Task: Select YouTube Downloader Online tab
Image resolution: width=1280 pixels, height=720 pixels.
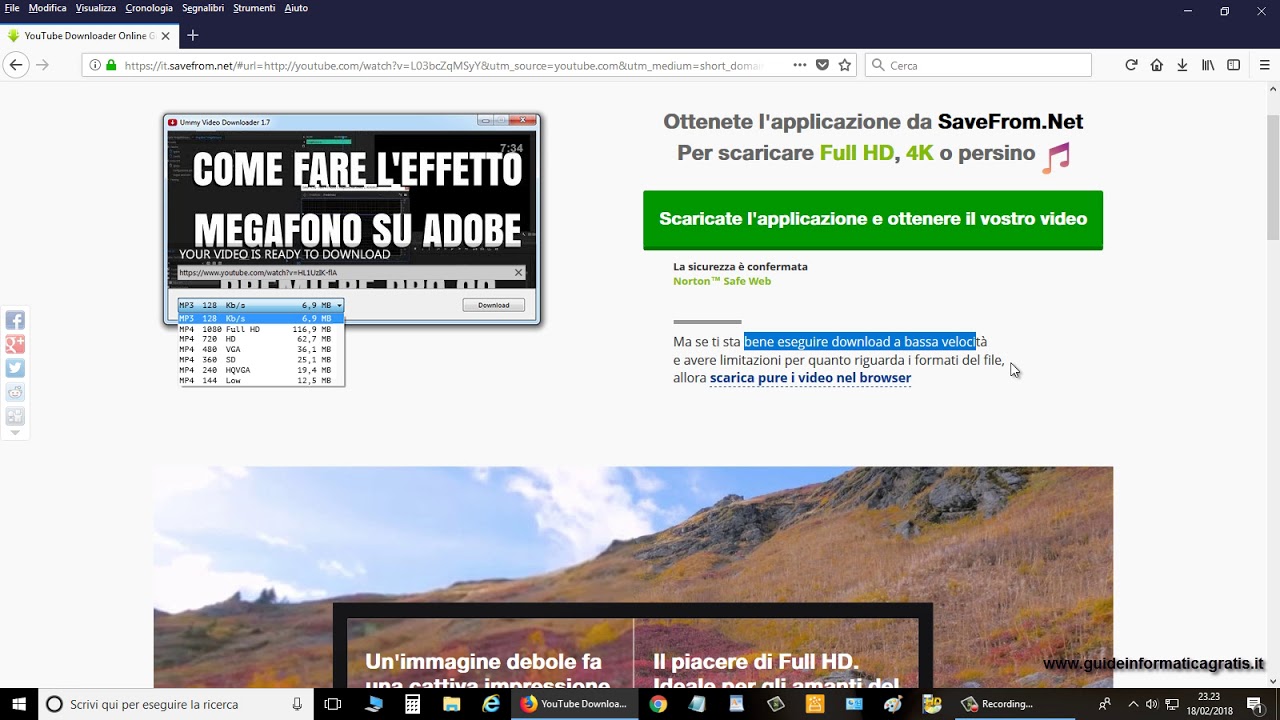Action: coord(90,35)
